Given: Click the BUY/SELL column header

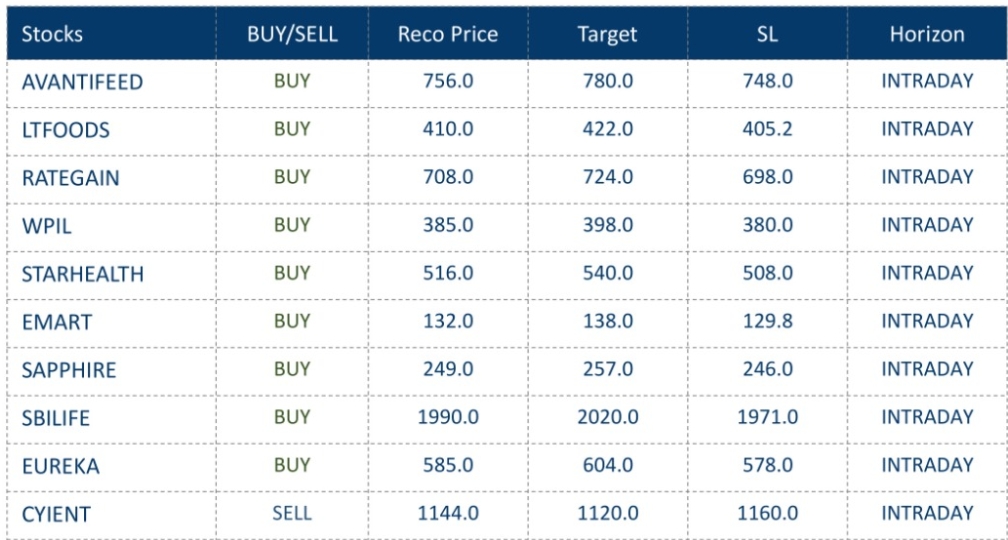Looking at the screenshot, I should (x=292, y=34).
